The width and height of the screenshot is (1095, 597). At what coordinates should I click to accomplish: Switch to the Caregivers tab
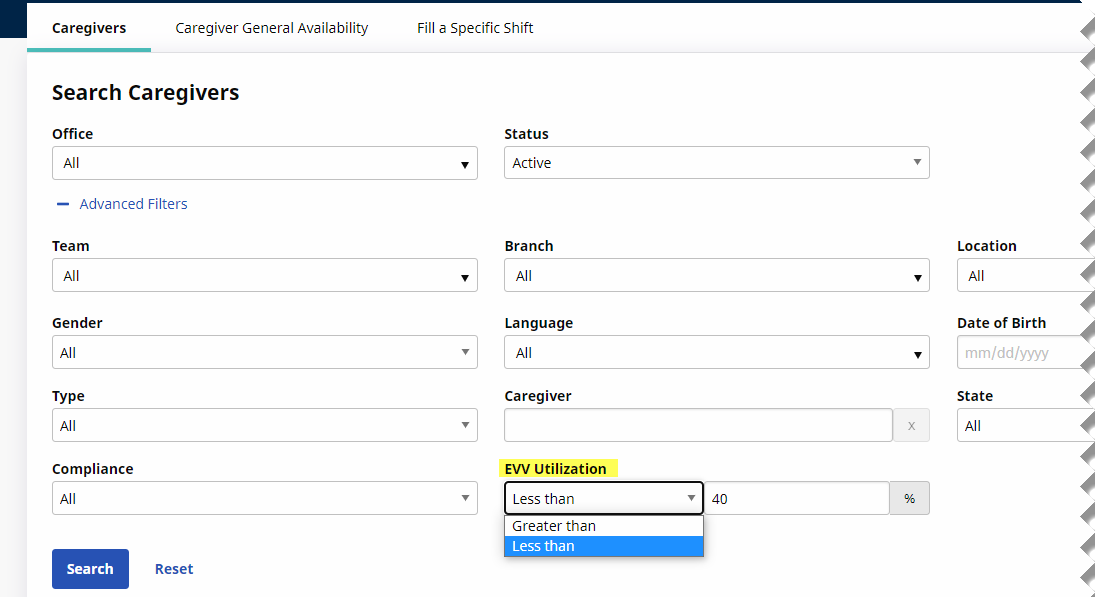pyautogui.click(x=89, y=28)
